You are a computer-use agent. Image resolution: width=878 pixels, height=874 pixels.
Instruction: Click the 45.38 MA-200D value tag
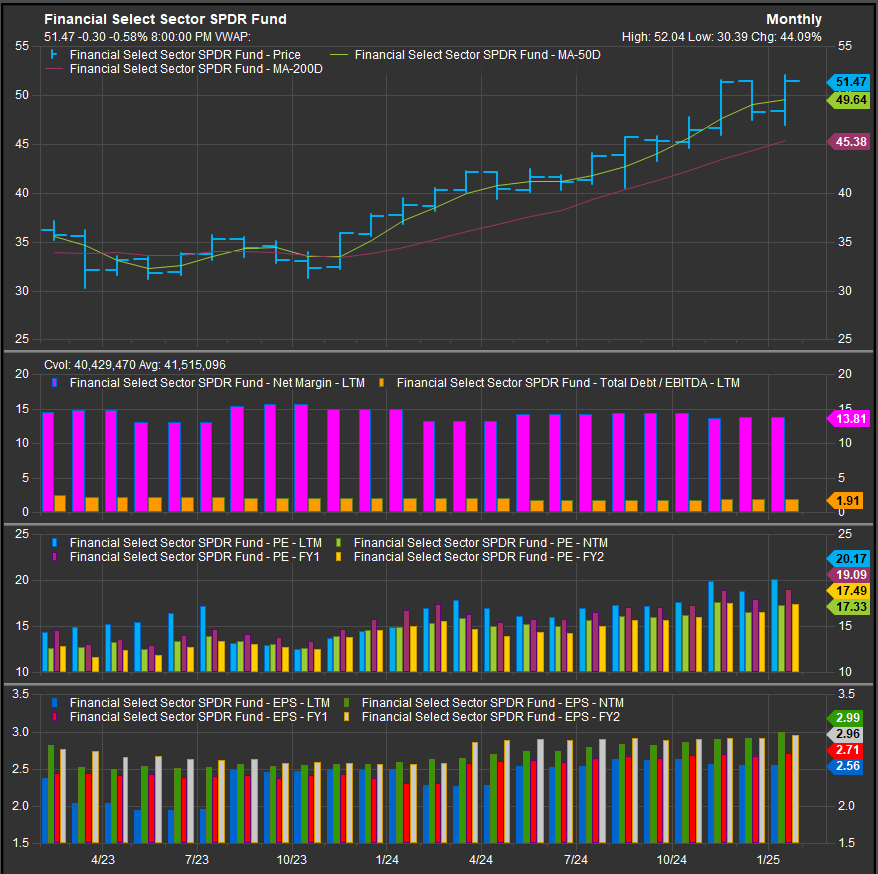click(848, 142)
